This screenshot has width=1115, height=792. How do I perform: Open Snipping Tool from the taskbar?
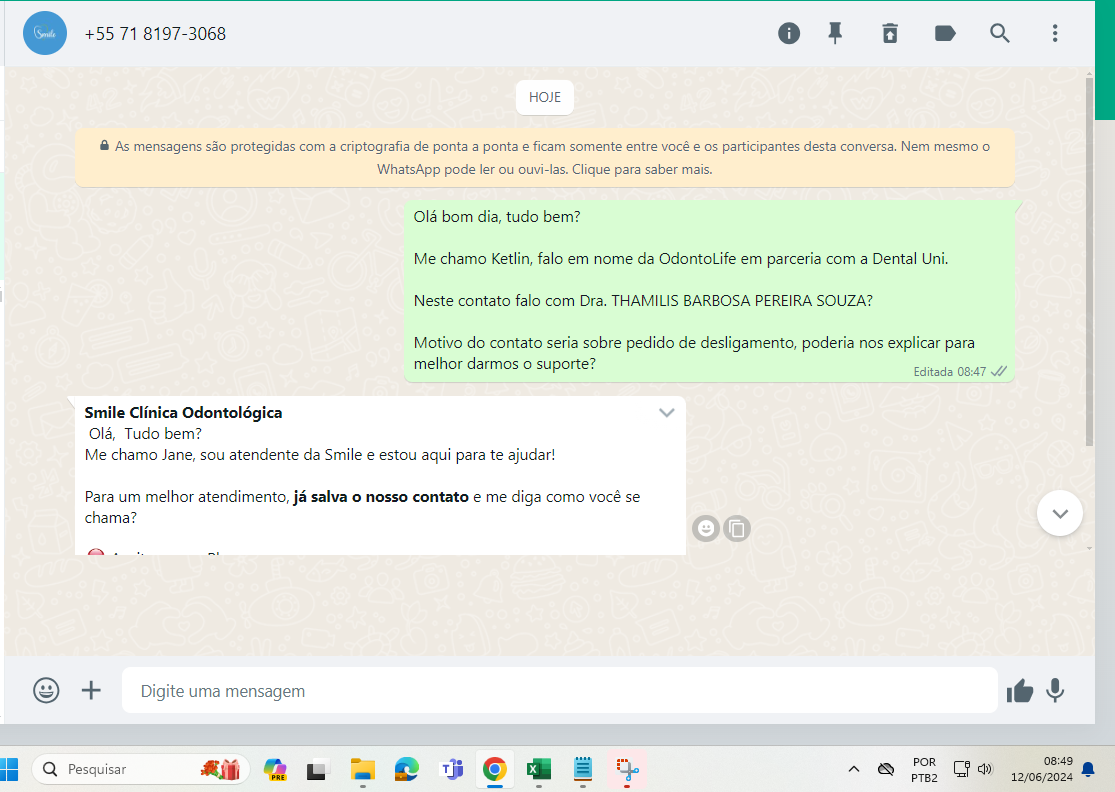(627, 769)
